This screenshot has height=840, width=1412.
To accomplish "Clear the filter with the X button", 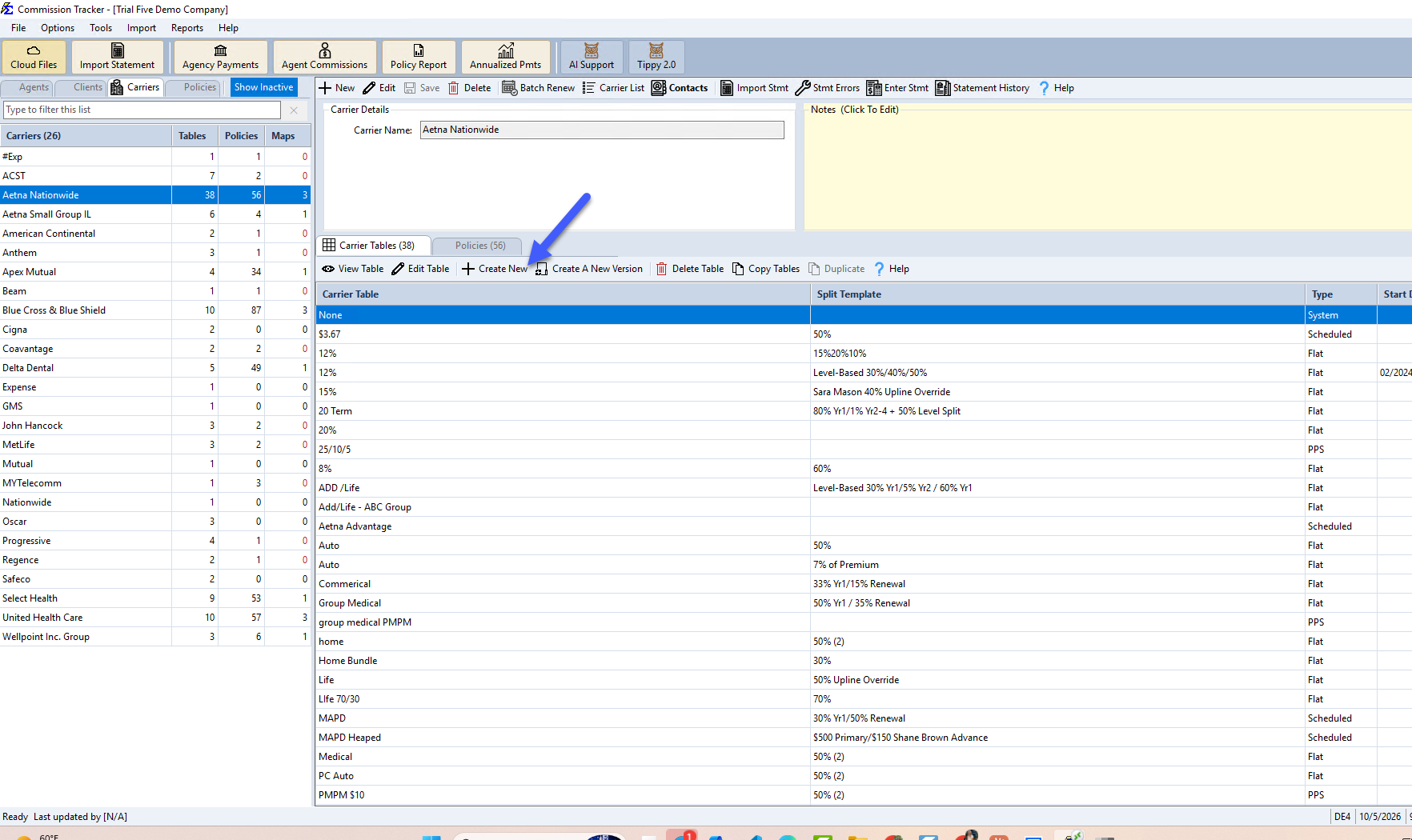I will 294,110.
